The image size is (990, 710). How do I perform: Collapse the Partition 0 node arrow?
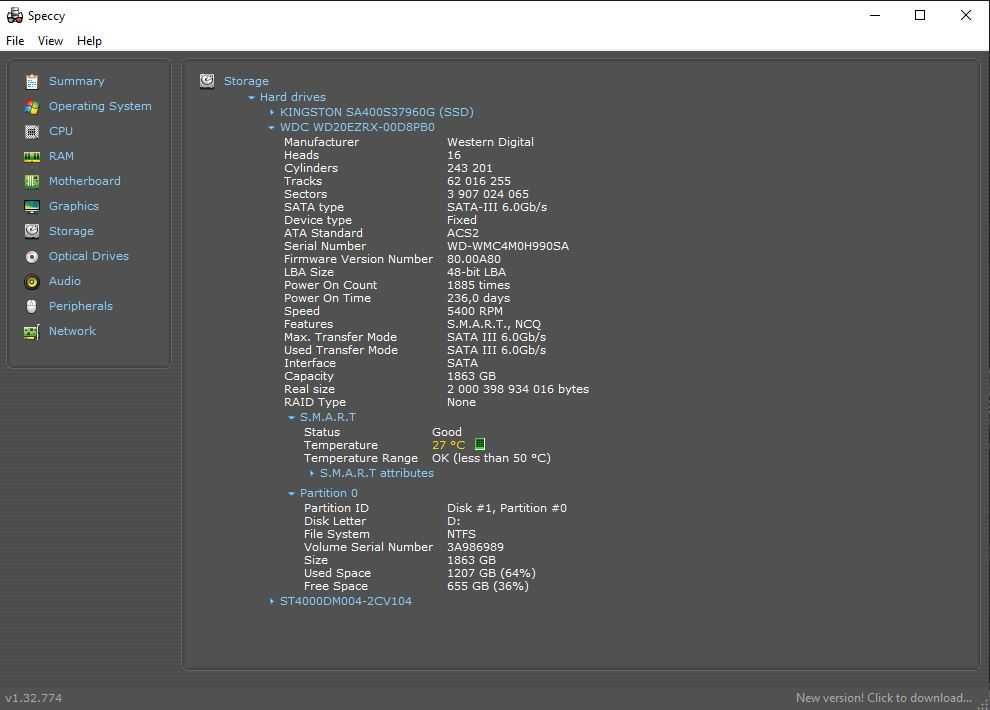click(x=291, y=494)
